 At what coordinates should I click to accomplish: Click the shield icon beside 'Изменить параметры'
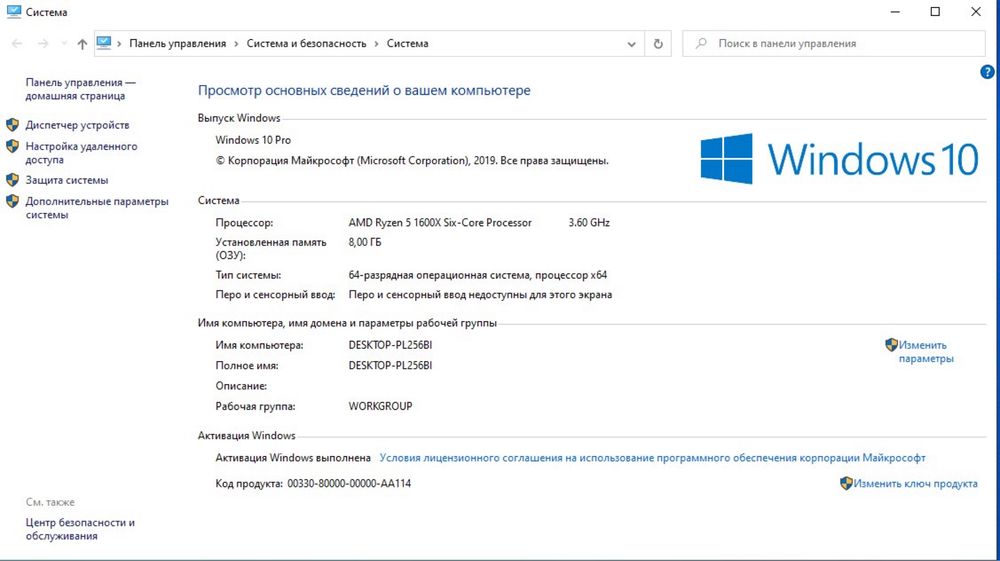click(892, 345)
